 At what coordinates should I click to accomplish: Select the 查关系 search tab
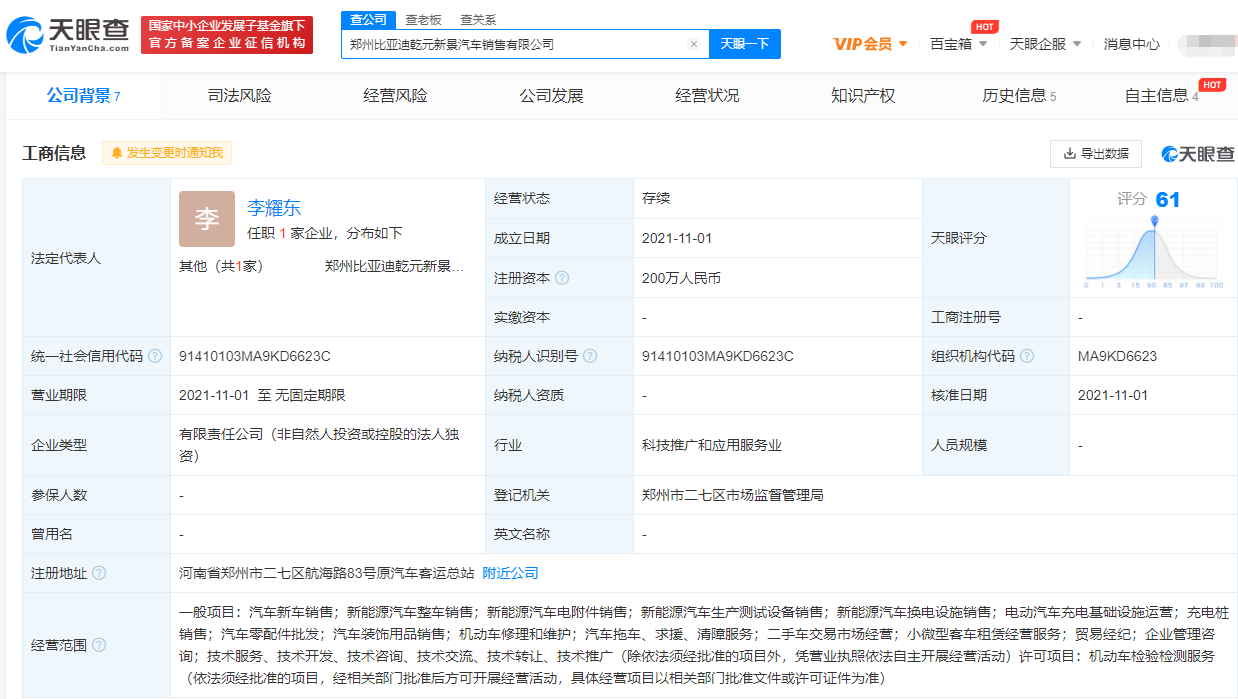478,19
